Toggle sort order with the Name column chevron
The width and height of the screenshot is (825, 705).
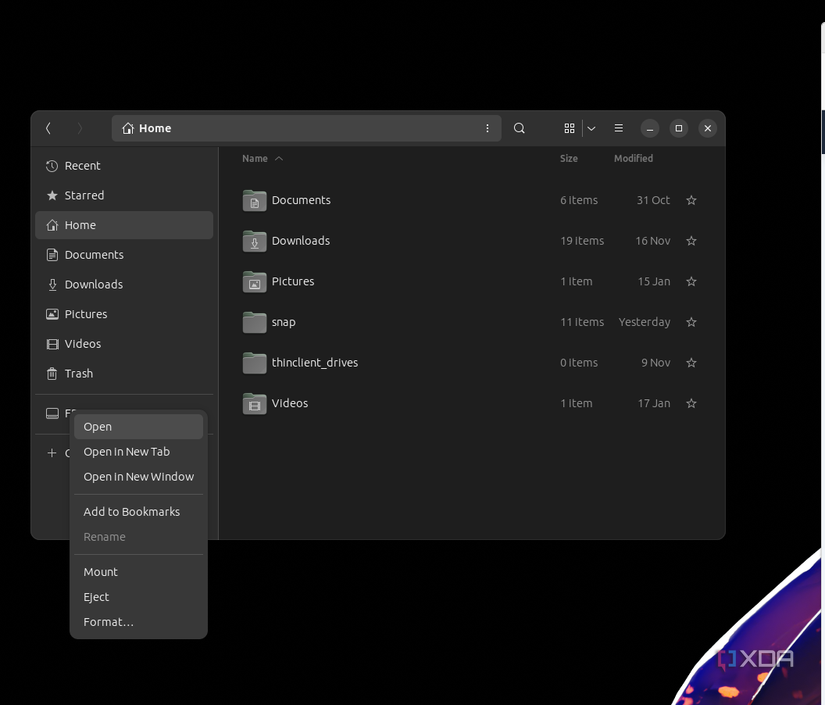[x=277, y=157]
